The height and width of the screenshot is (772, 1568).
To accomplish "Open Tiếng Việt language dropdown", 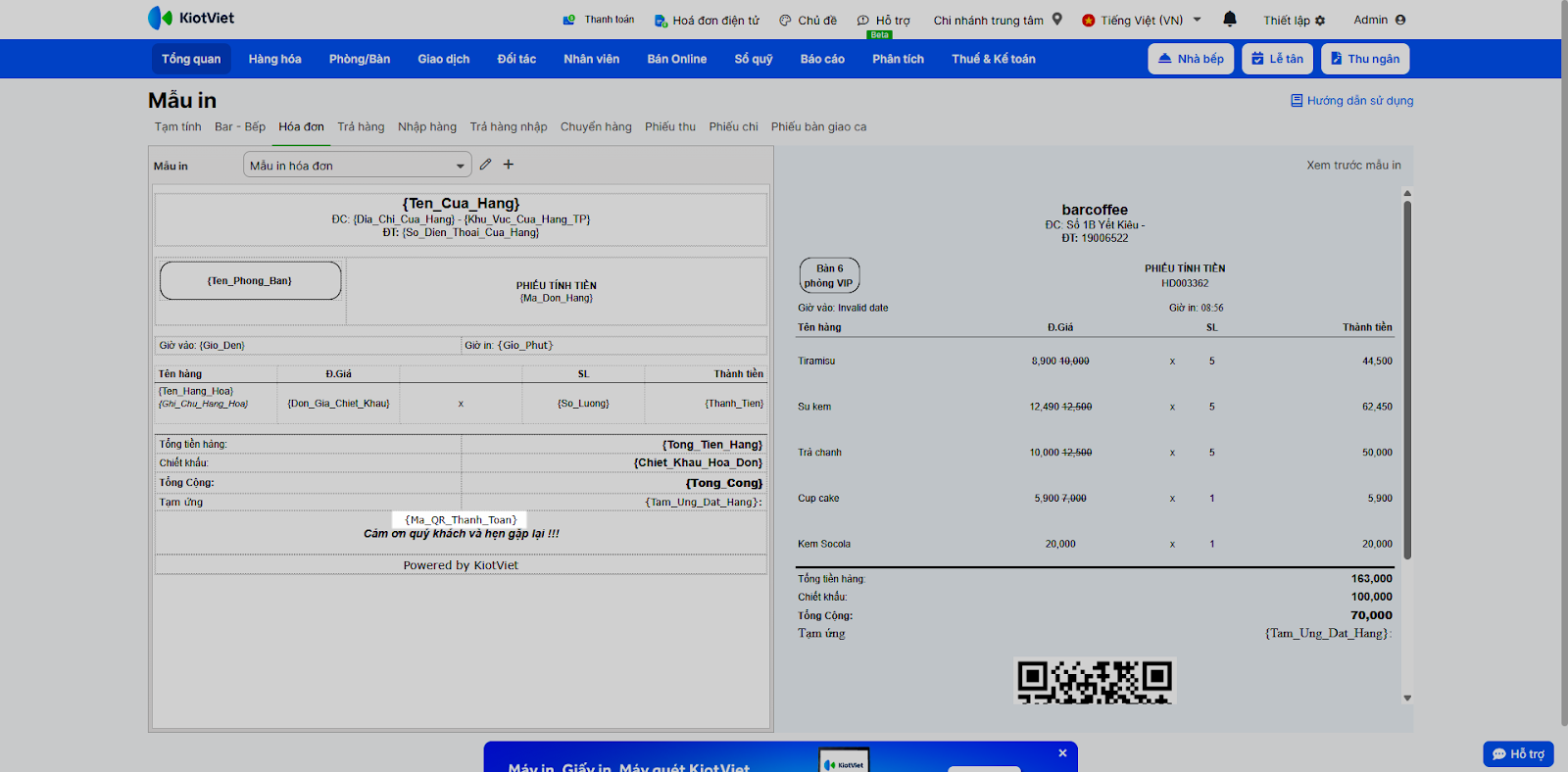I will pos(1142,20).
